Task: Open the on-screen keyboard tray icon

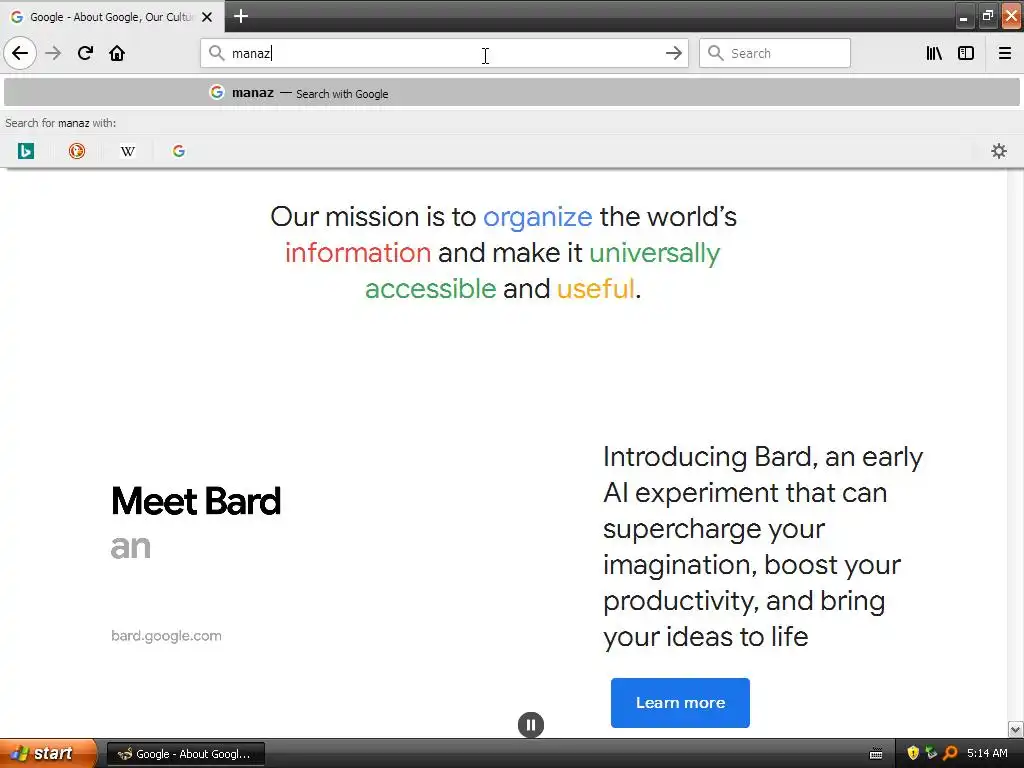Action: (x=876, y=754)
